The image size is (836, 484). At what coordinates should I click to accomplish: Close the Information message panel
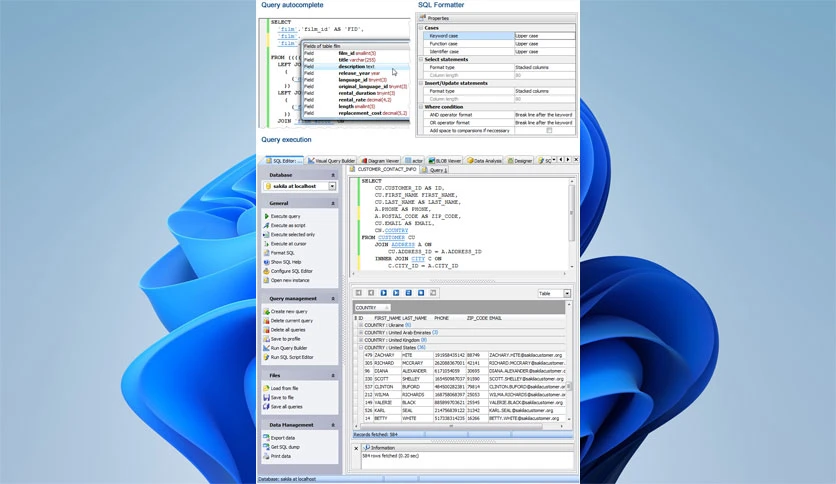coord(356,448)
